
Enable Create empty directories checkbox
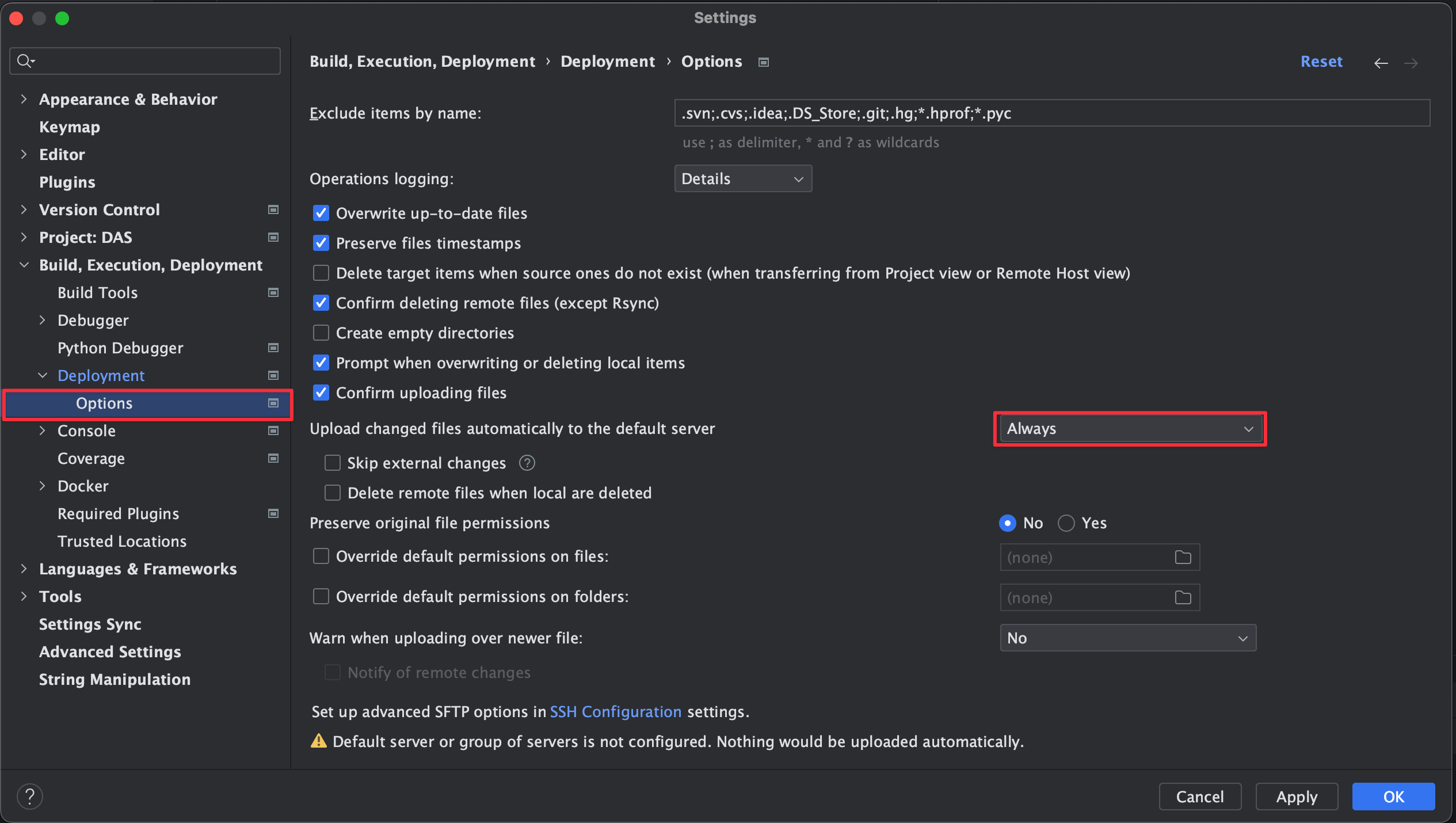click(x=321, y=333)
